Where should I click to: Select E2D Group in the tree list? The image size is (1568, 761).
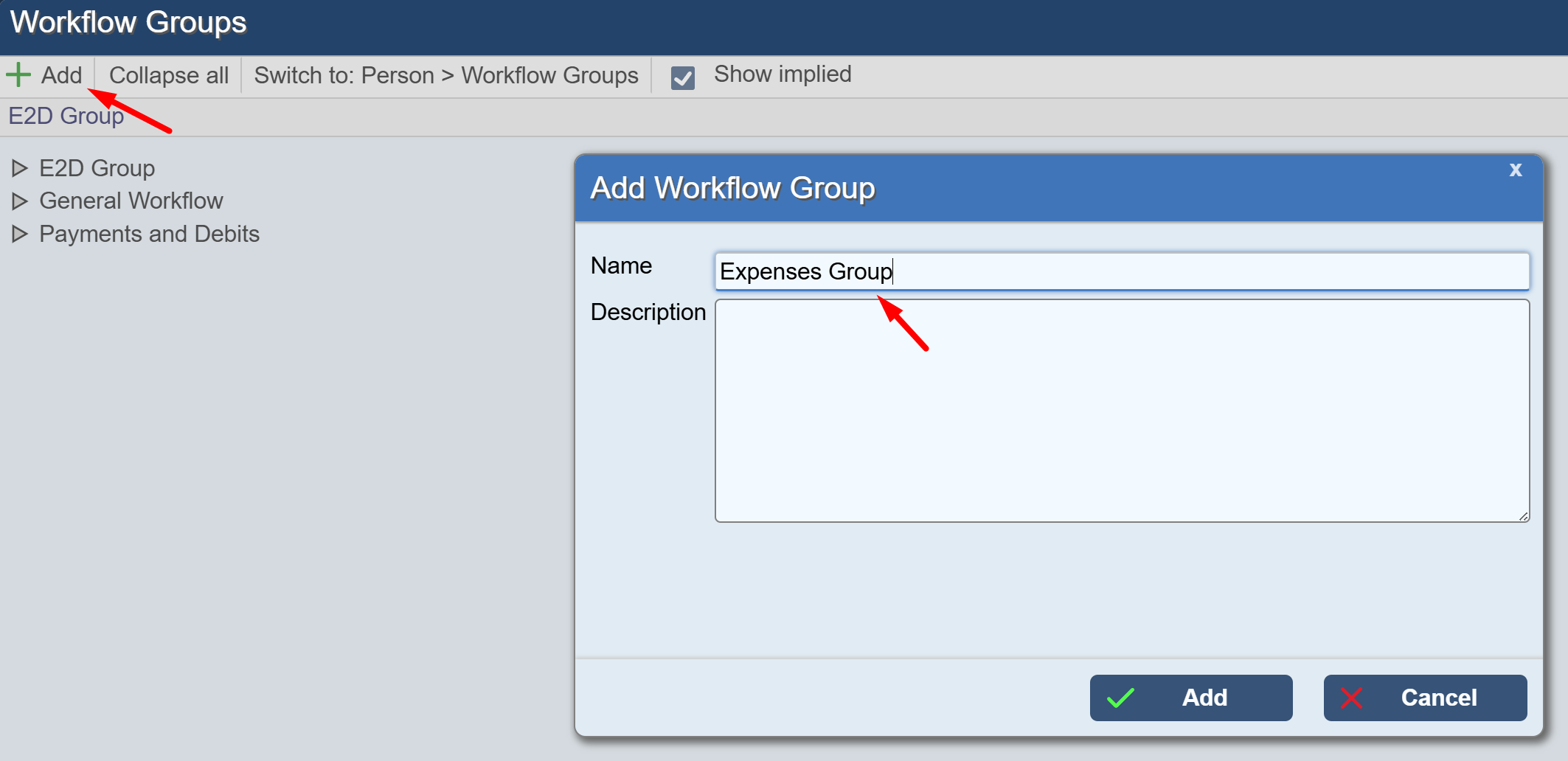click(x=97, y=169)
